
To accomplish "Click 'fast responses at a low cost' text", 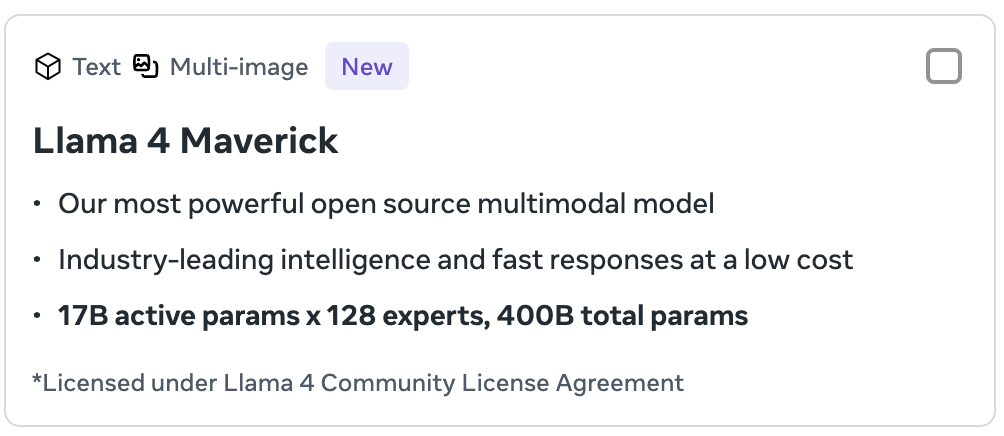I will 672,260.
